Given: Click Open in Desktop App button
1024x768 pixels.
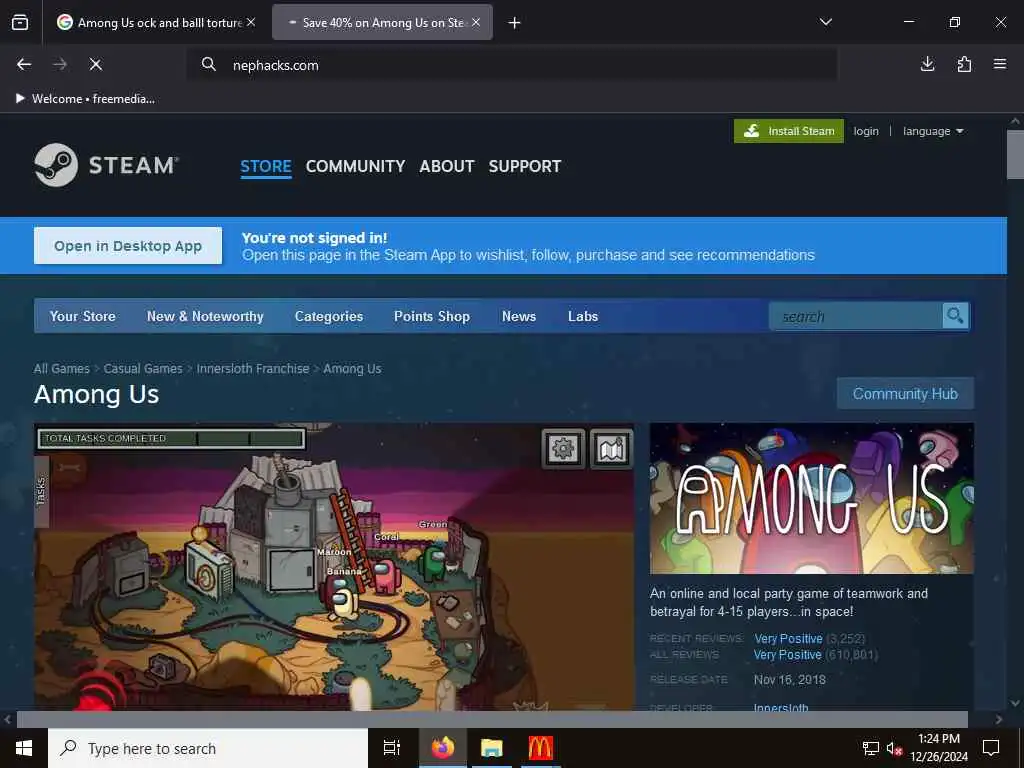Looking at the screenshot, I should coord(128,246).
